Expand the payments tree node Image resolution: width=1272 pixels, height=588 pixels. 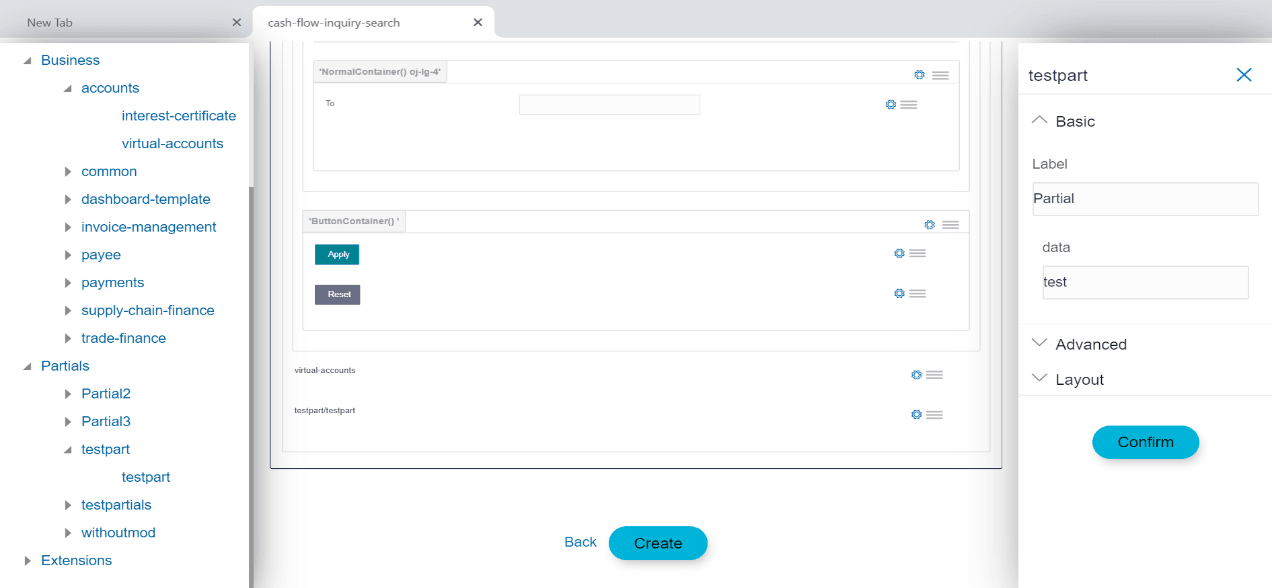click(68, 283)
